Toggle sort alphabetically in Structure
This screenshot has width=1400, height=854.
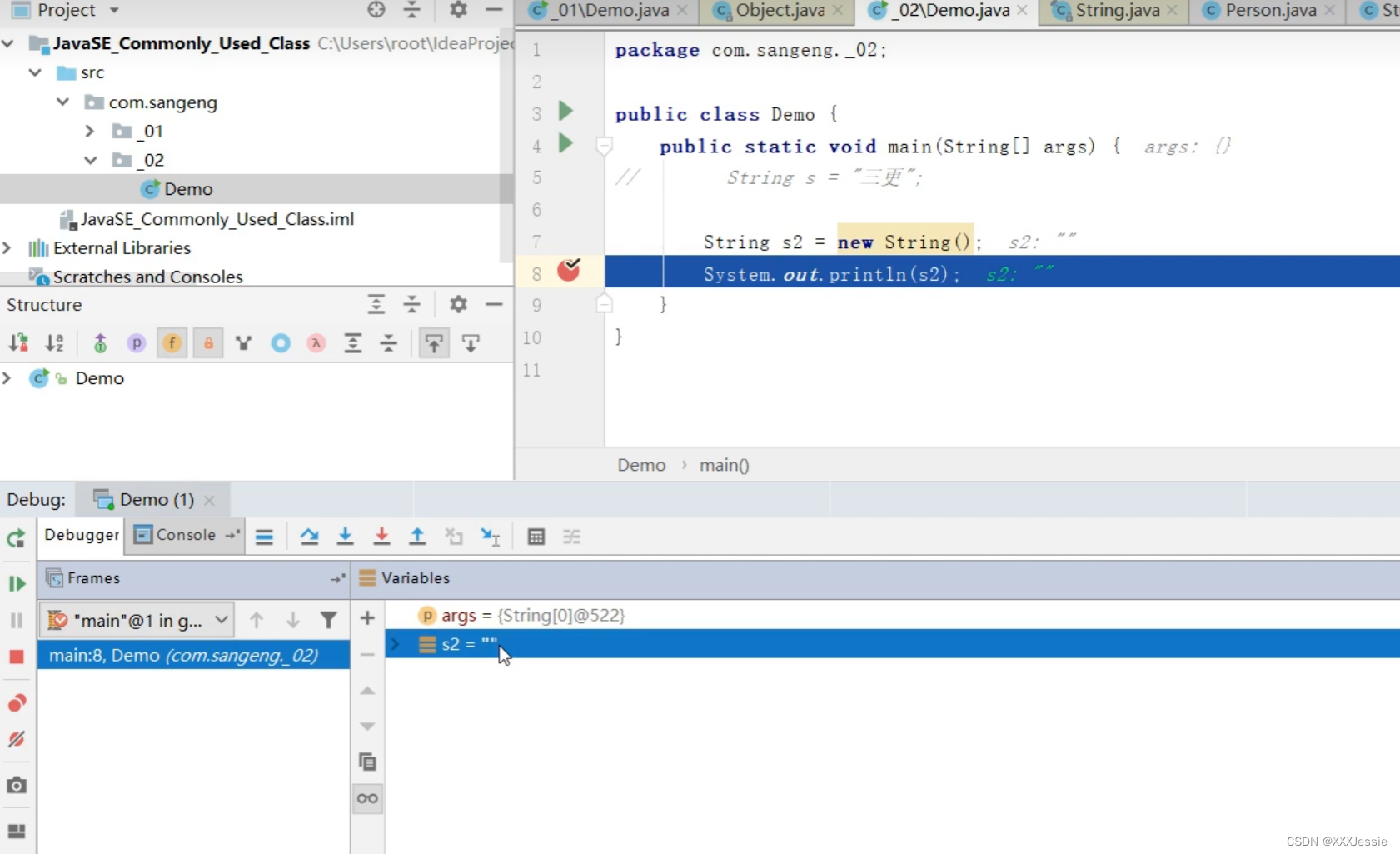(54, 342)
